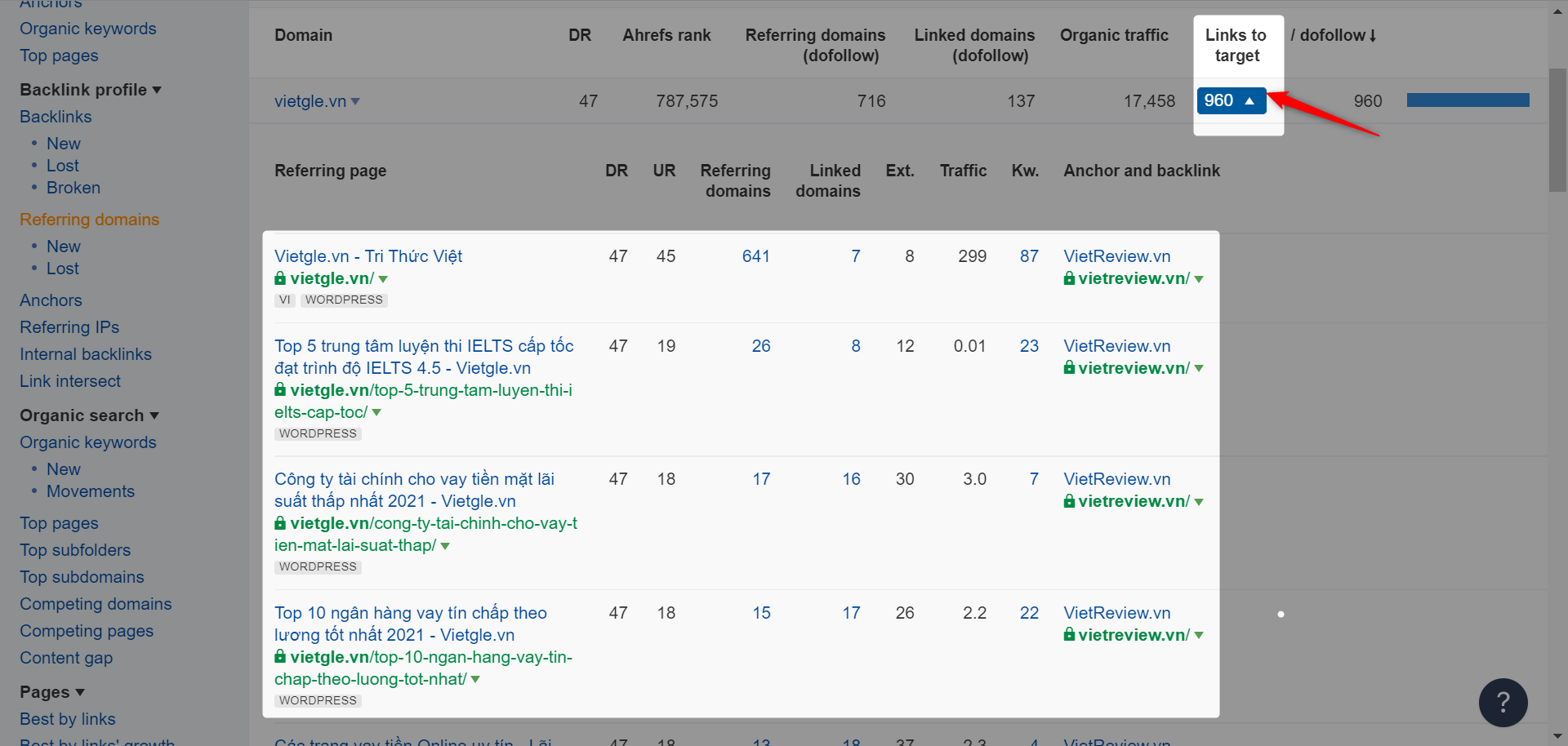Open Link intersect
This screenshot has width=1568, height=746.
pos(70,381)
